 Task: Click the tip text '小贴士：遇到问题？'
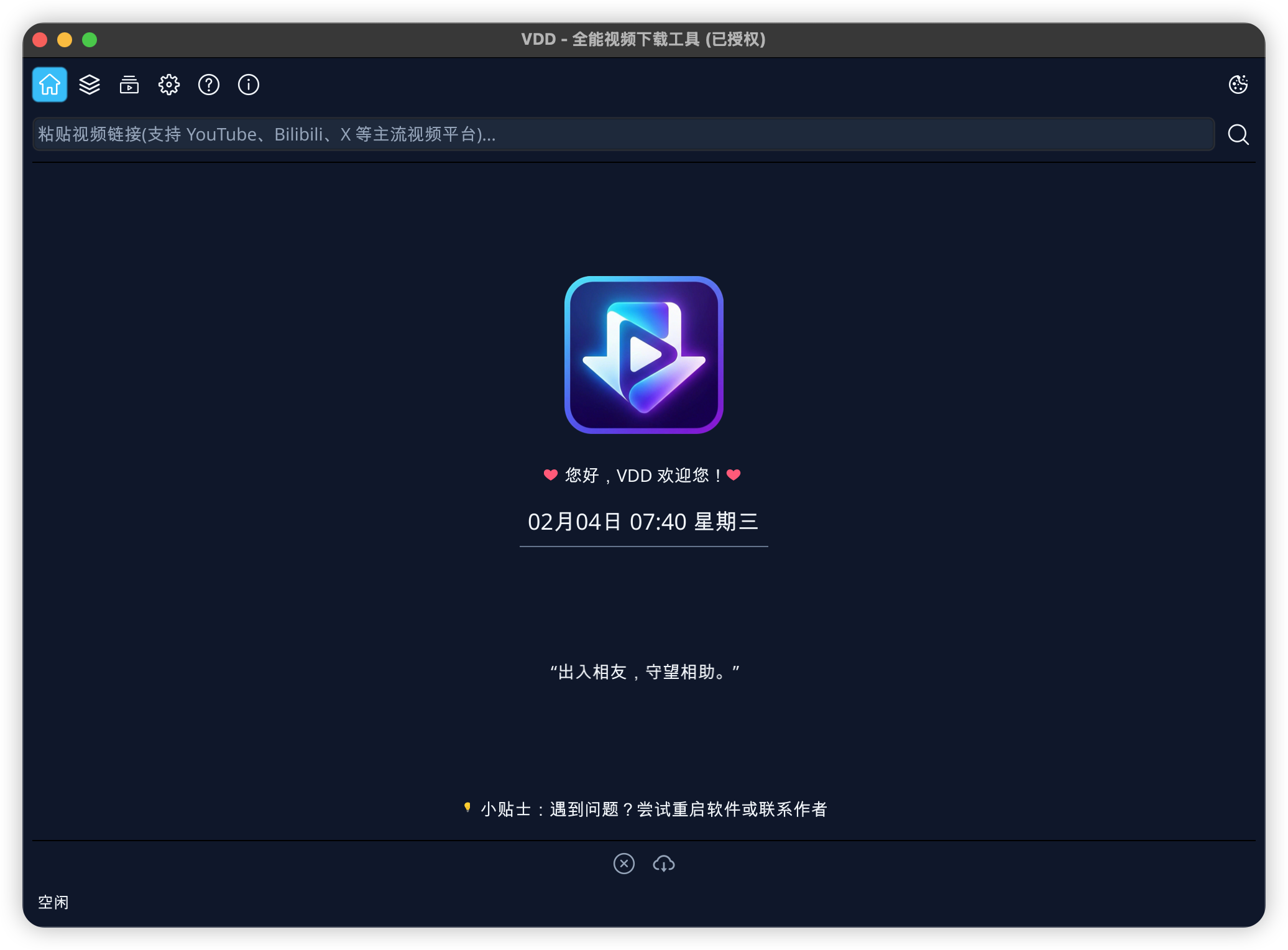tap(557, 809)
